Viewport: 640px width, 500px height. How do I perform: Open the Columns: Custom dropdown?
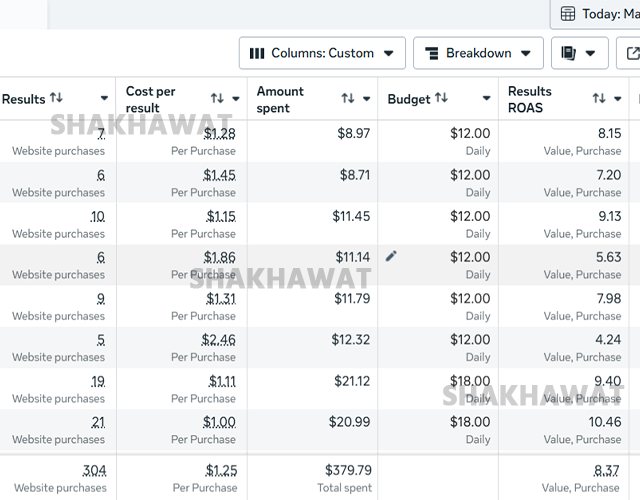coord(322,53)
